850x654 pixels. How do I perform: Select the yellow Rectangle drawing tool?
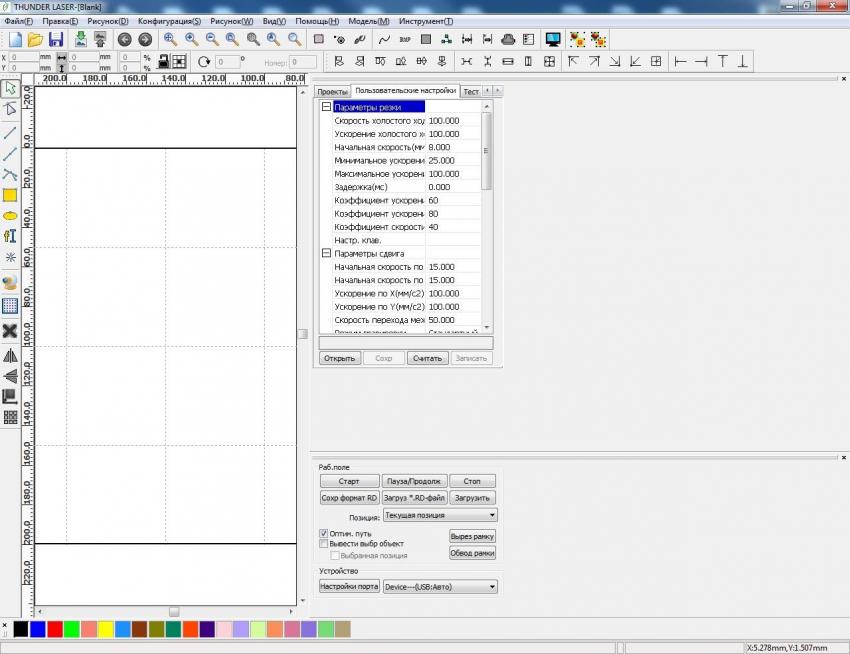tap(10, 195)
